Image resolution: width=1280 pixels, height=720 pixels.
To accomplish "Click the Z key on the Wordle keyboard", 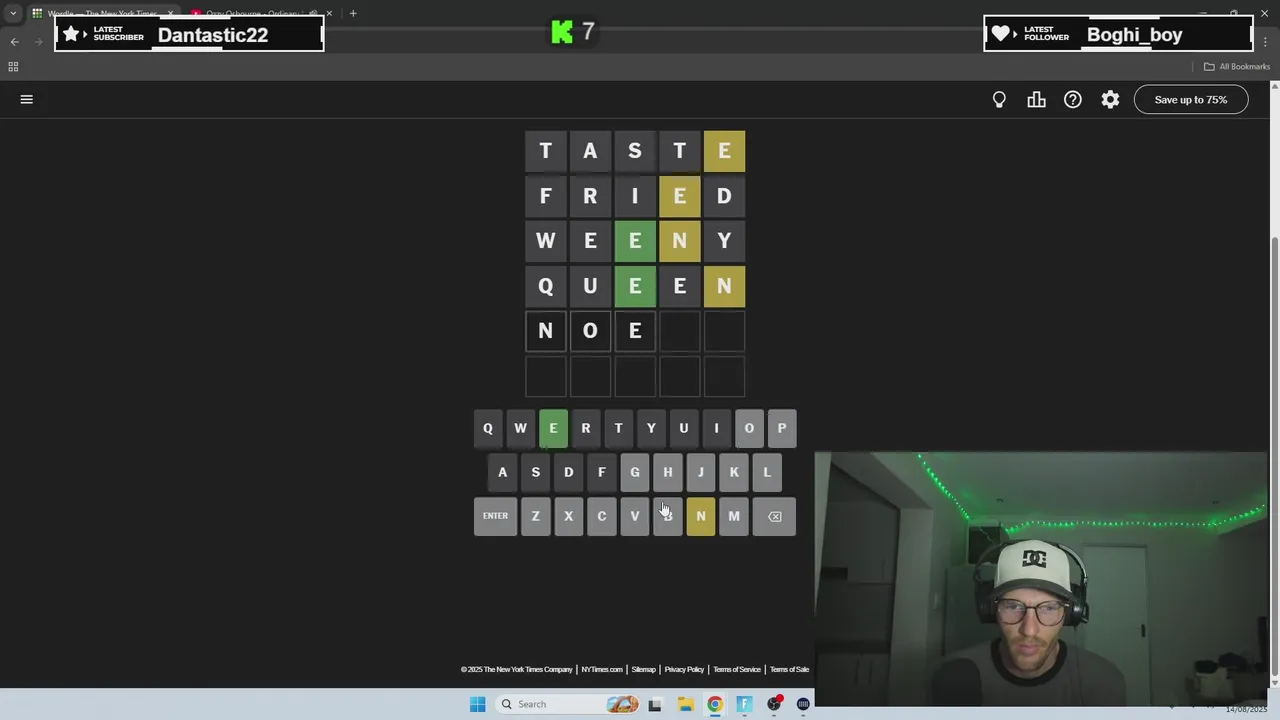I will 535,516.
